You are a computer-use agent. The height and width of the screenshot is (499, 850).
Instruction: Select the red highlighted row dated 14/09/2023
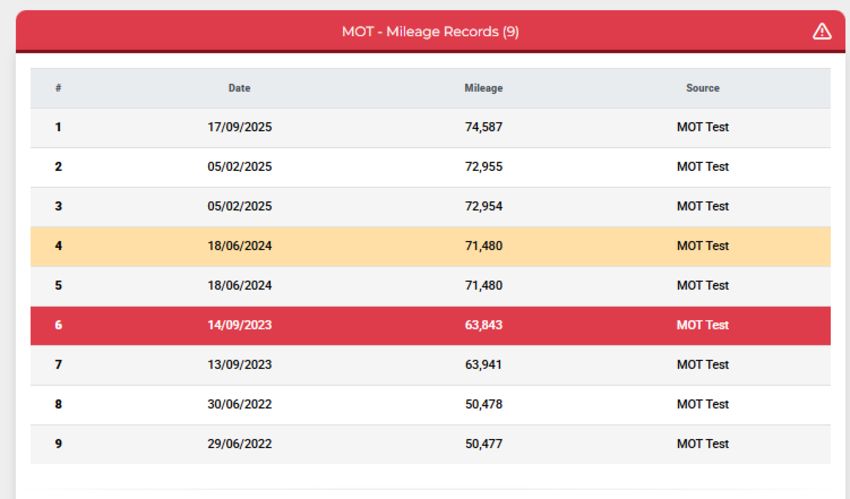pos(430,325)
